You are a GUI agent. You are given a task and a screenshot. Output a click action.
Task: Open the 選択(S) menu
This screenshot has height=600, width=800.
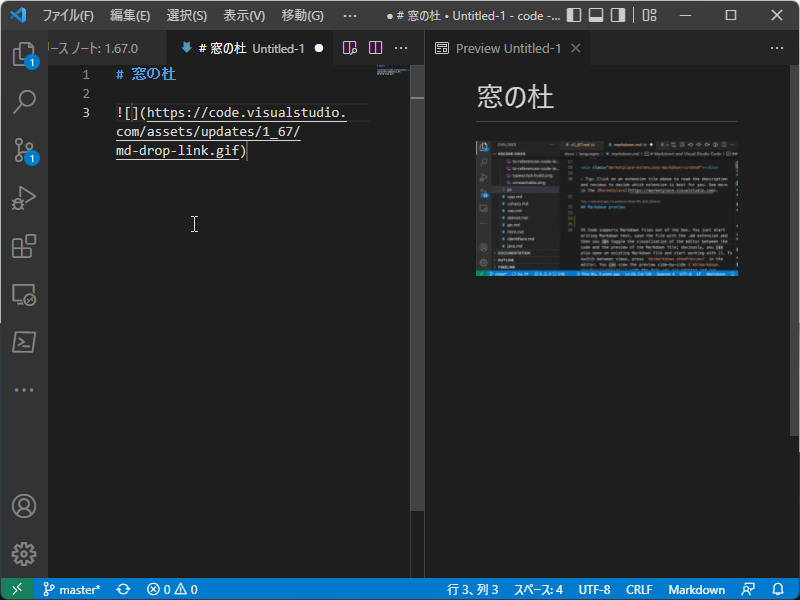(187, 16)
